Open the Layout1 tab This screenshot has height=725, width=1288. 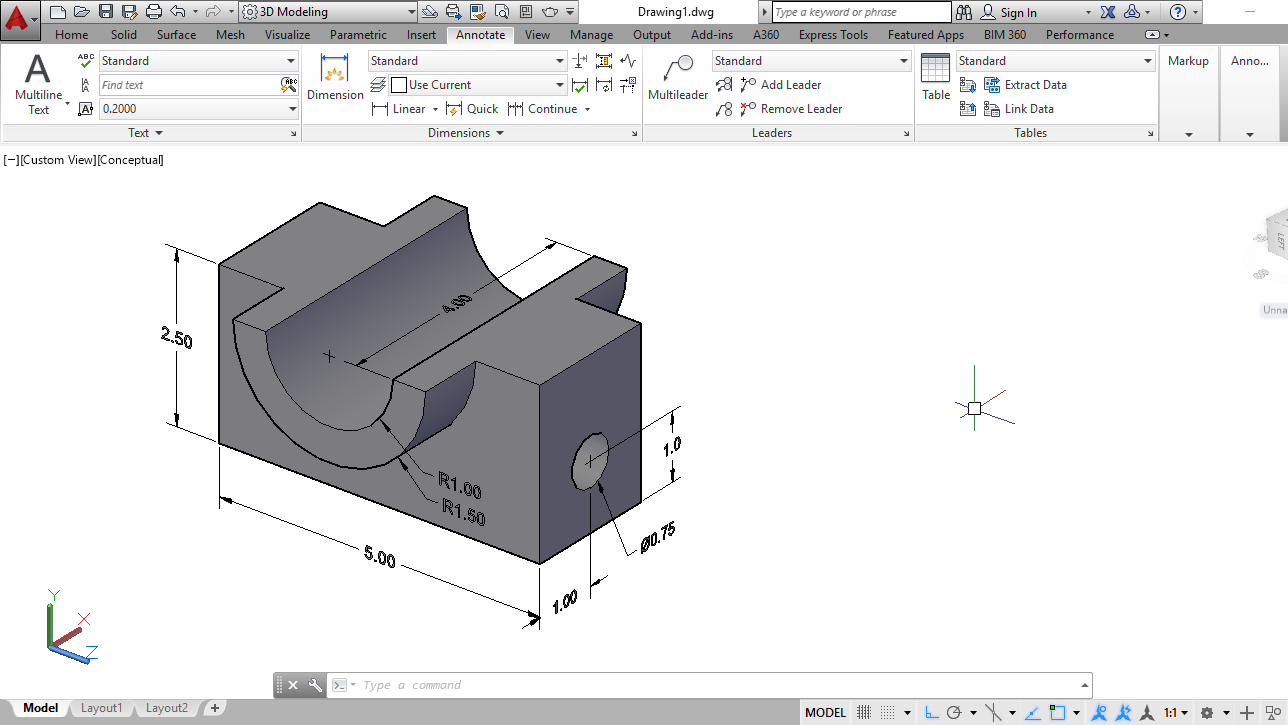(x=101, y=708)
